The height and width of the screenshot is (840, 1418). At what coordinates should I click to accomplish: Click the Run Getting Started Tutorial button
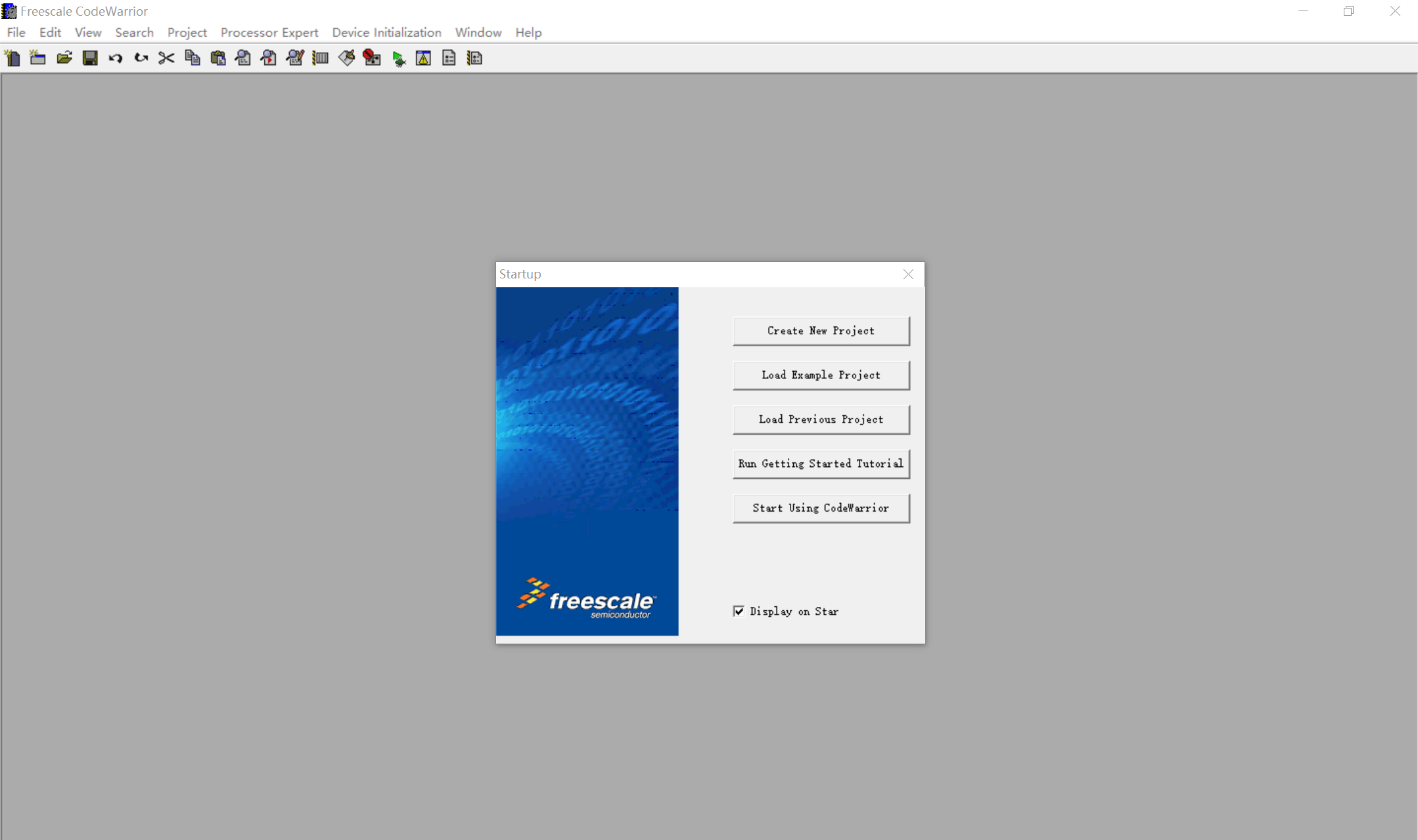coord(821,464)
